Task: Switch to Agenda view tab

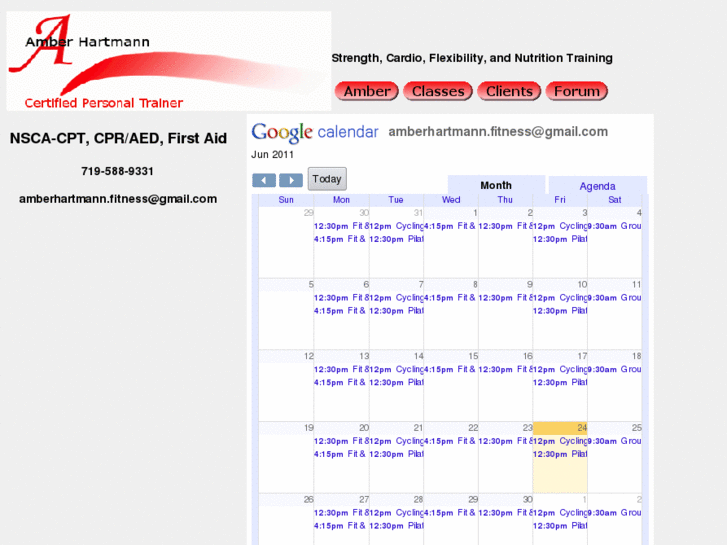Action: pyautogui.click(x=597, y=186)
